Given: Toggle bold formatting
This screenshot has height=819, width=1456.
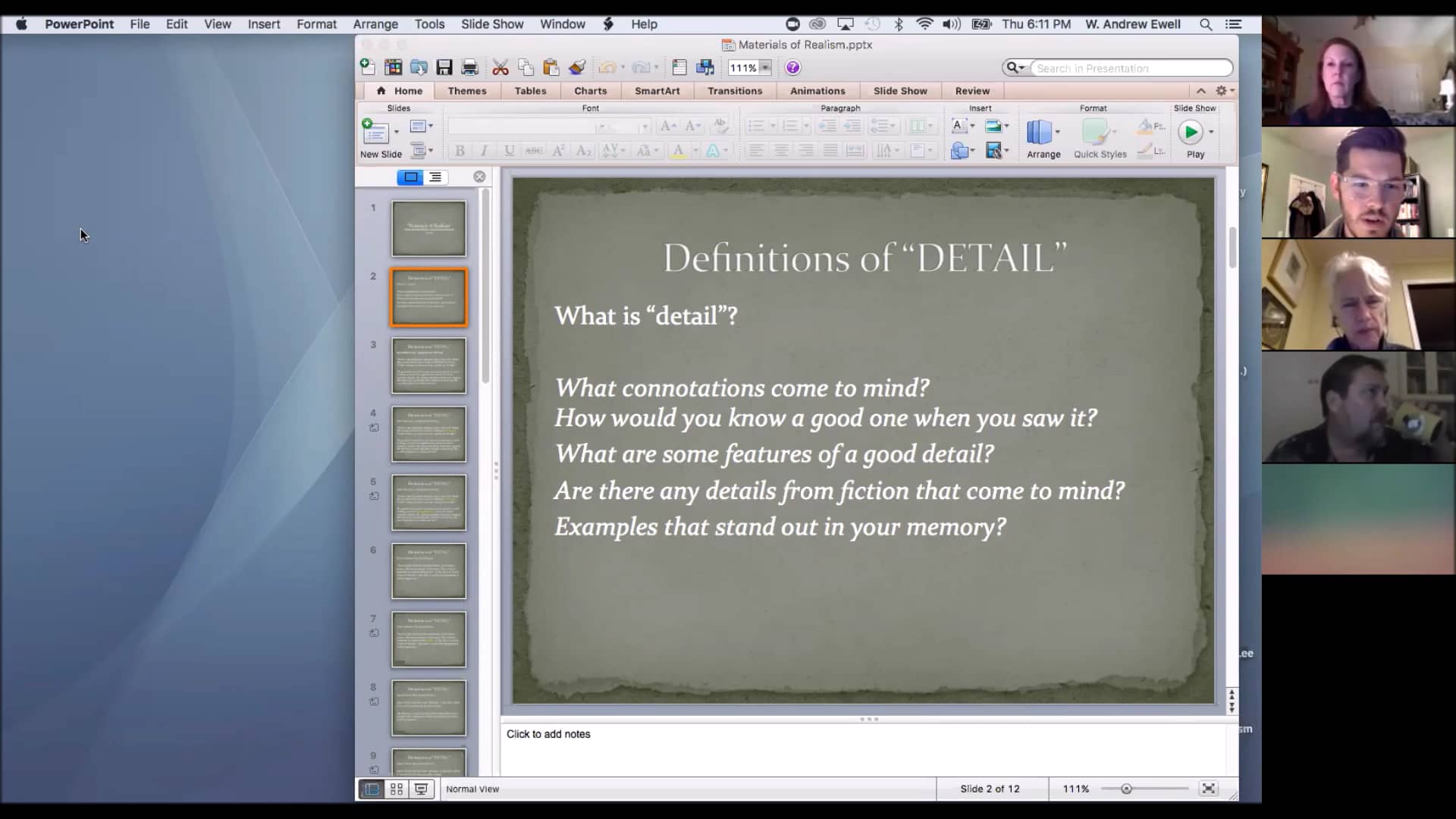Looking at the screenshot, I should click(459, 150).
